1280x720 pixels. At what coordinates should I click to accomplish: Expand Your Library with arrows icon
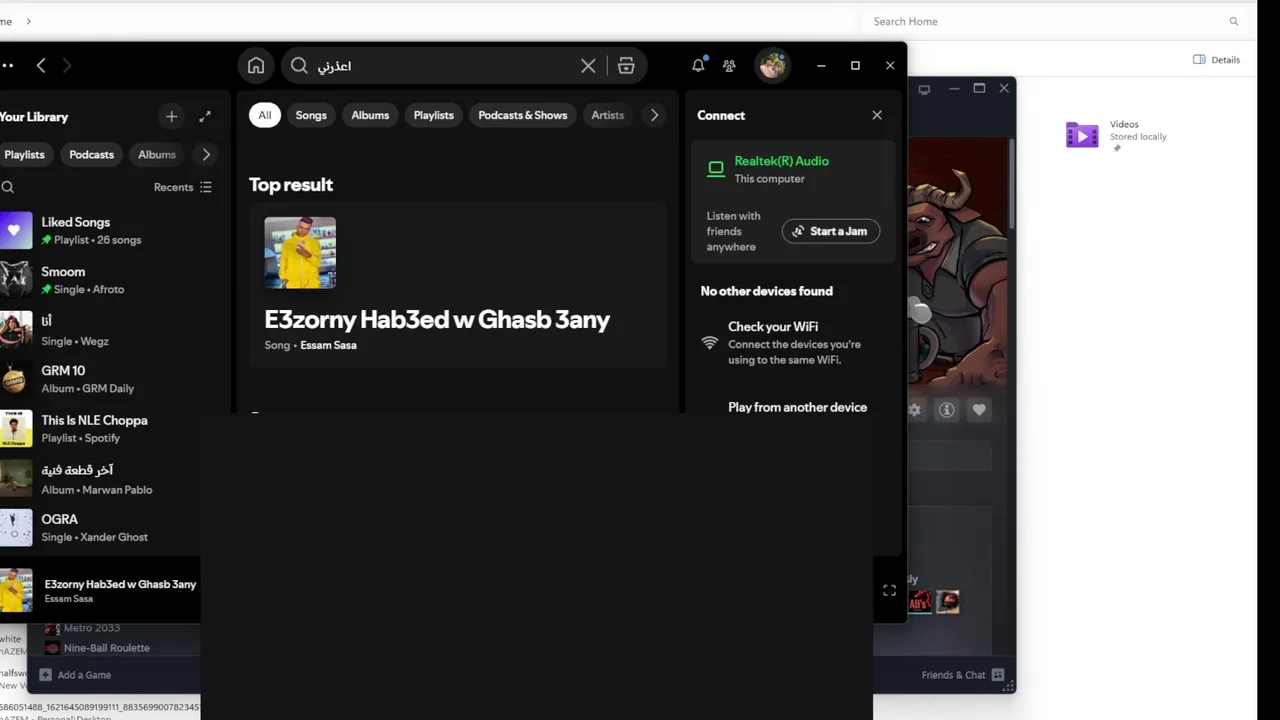(x=205, y=117)
